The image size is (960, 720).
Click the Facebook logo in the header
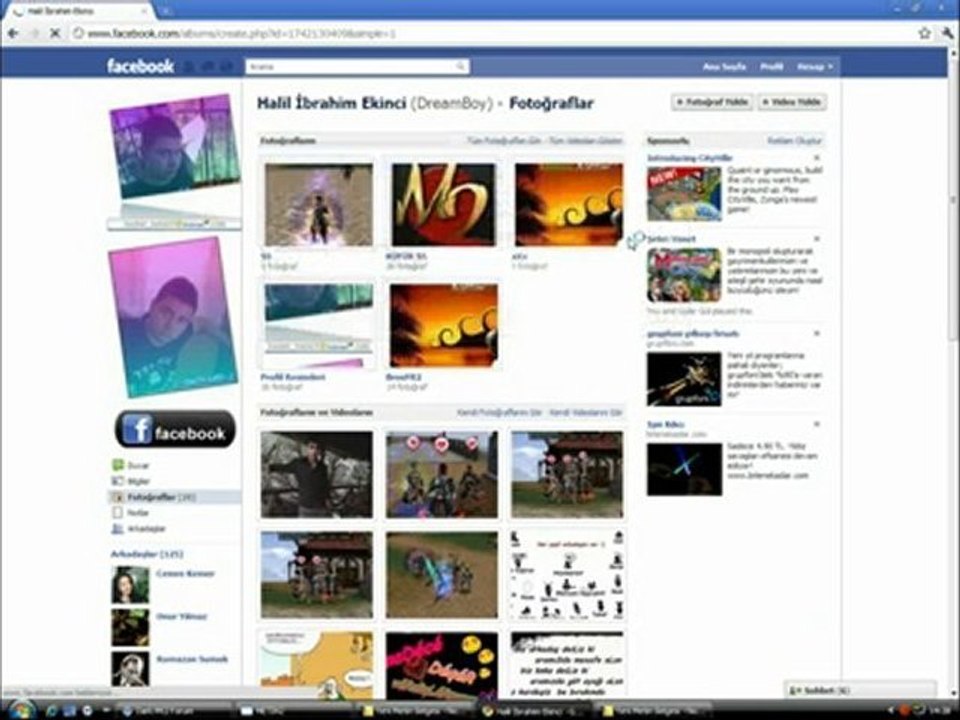pos(140,66)
